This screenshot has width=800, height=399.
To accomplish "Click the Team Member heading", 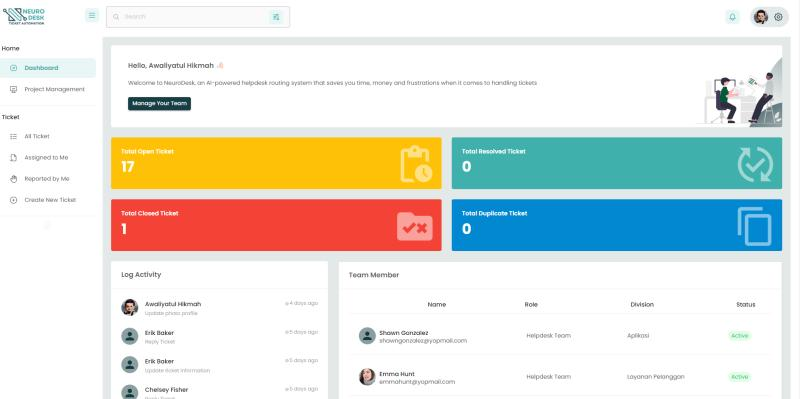I will (374, 275).
